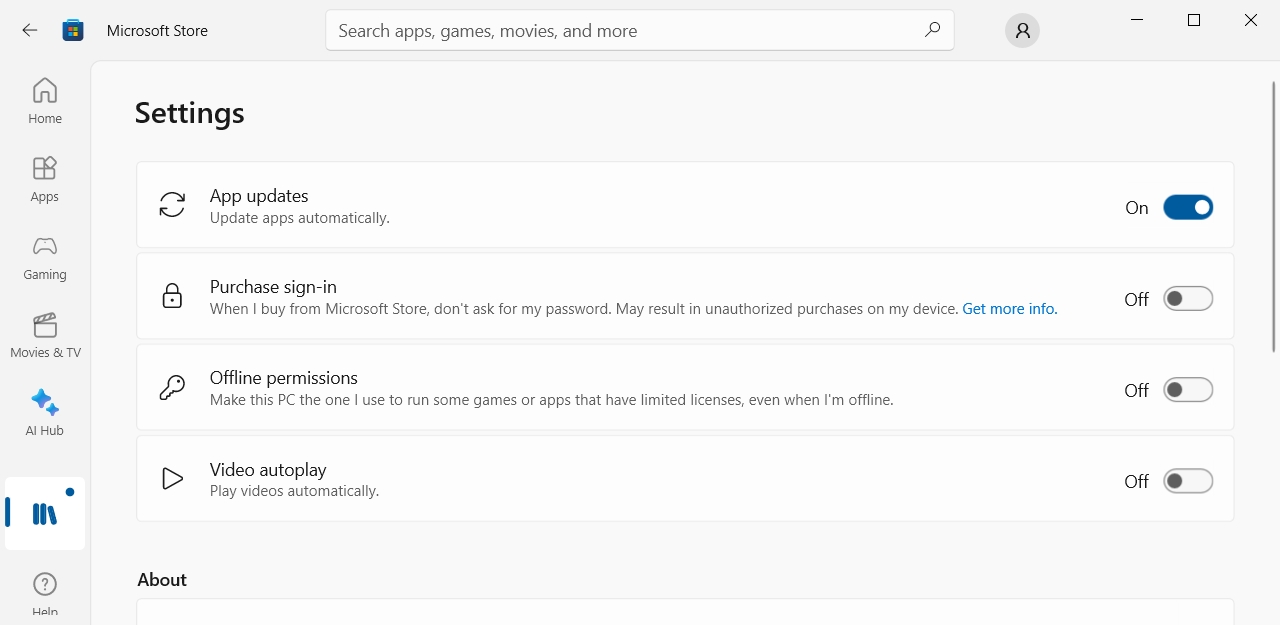The height and width of the screenshot is (625, 1280).
Task: Open the Apps section in sidebar
Action: (x=45, y=179)
